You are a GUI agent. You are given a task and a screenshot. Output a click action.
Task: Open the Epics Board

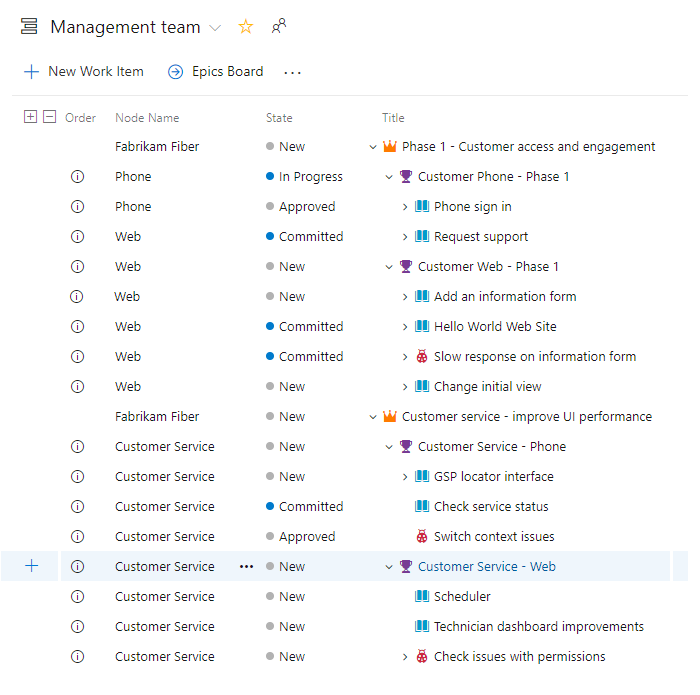coord(216,72)
